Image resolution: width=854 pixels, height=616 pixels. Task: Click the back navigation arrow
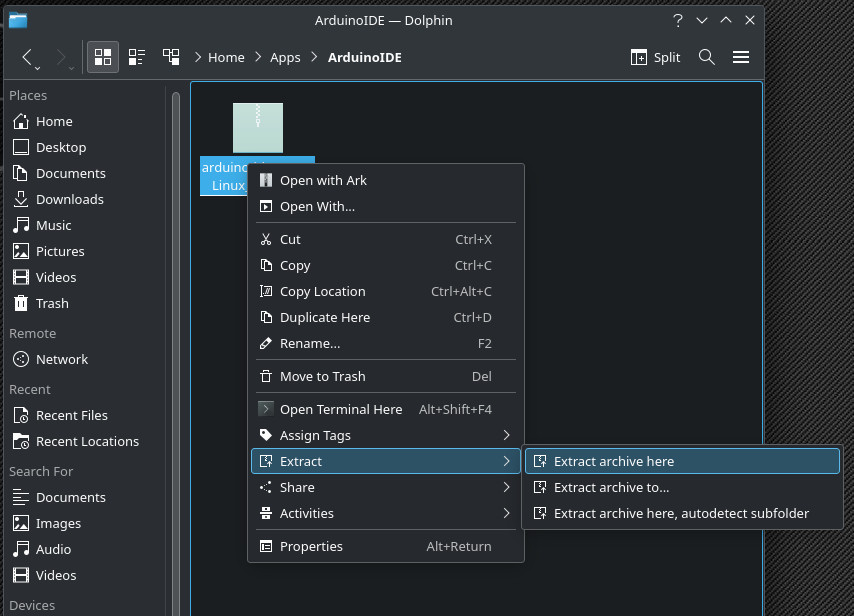tap(28, 57)
